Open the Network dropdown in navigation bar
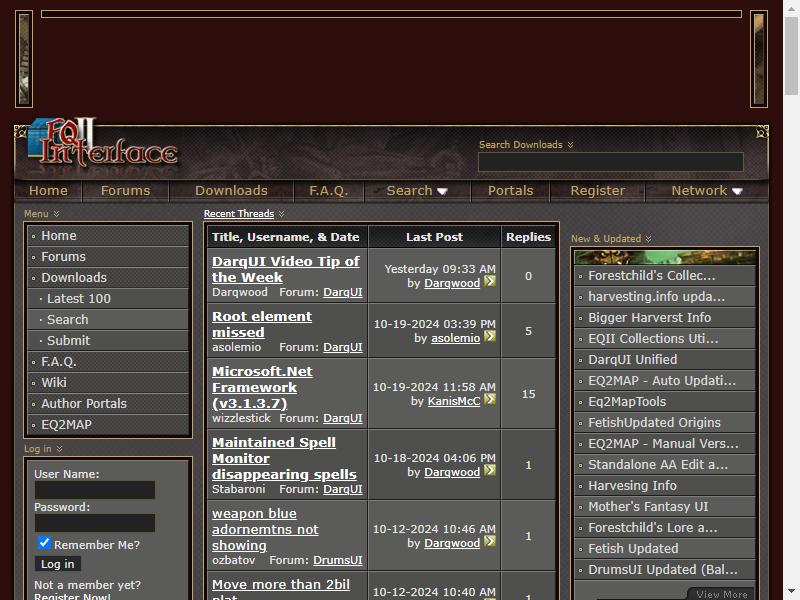Screen dimensions: 800x600 click(x=707, y=191)
